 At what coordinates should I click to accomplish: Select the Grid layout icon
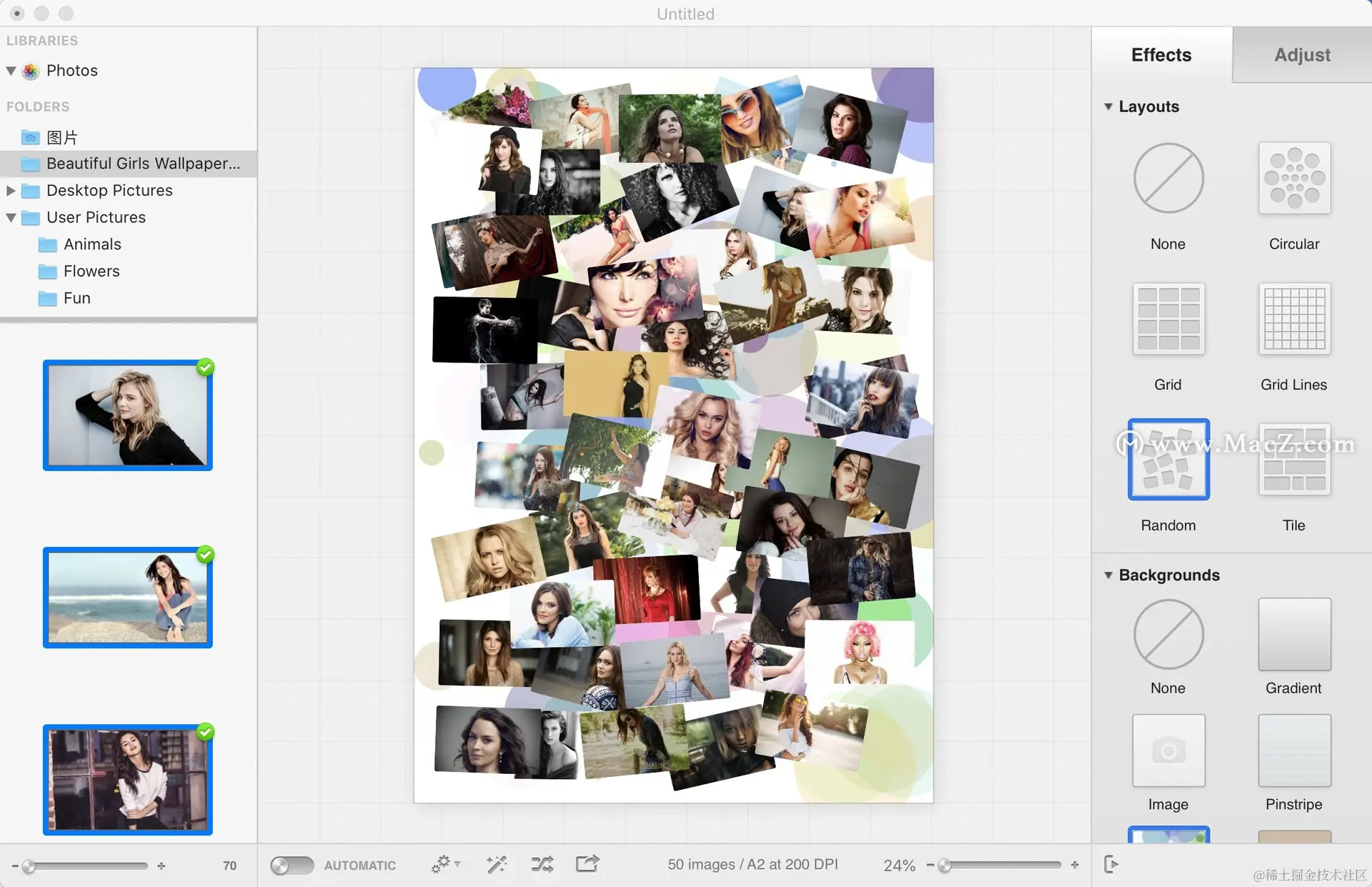tap(1168, 319)
